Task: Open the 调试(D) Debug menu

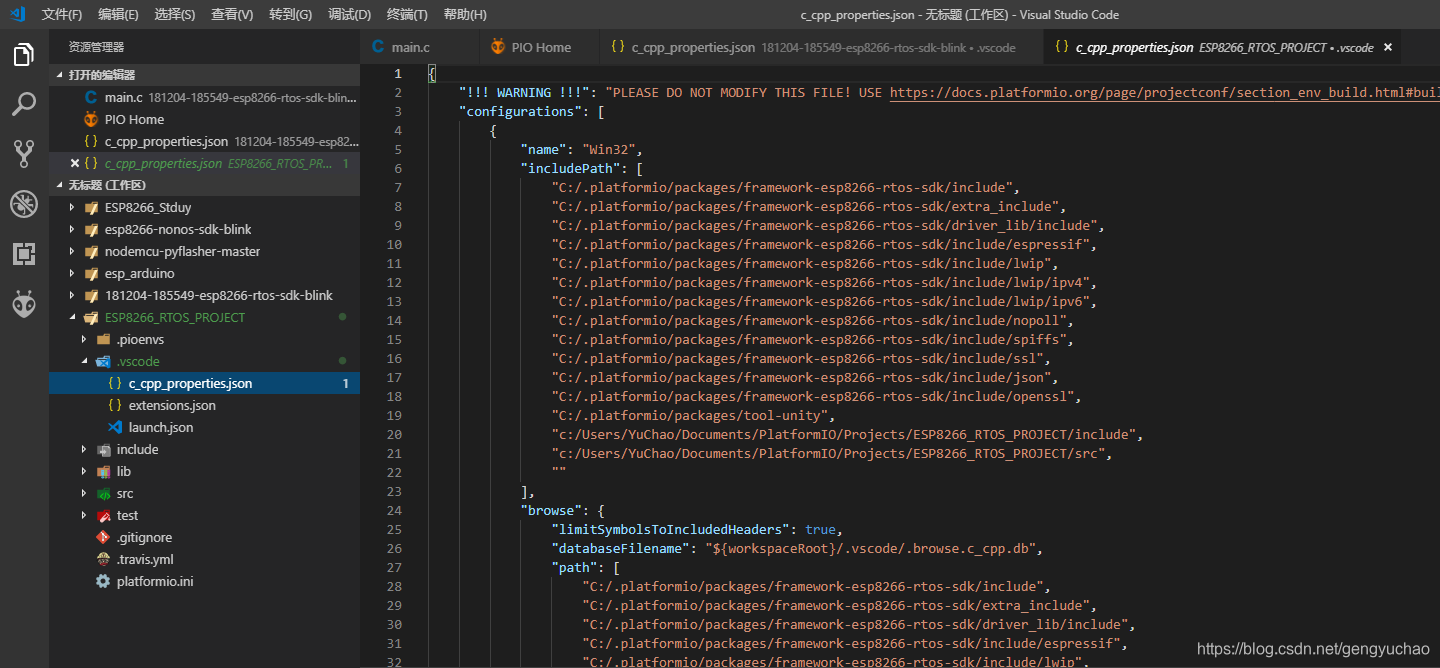Action: coord(349,14)
